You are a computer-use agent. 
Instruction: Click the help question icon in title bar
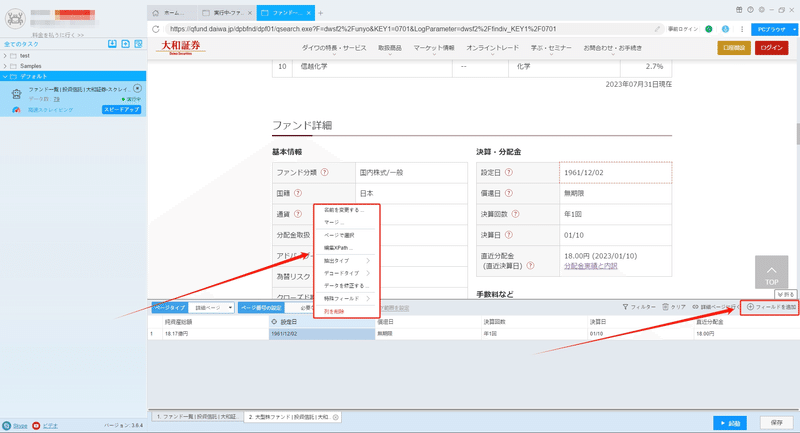coord(750,10)
